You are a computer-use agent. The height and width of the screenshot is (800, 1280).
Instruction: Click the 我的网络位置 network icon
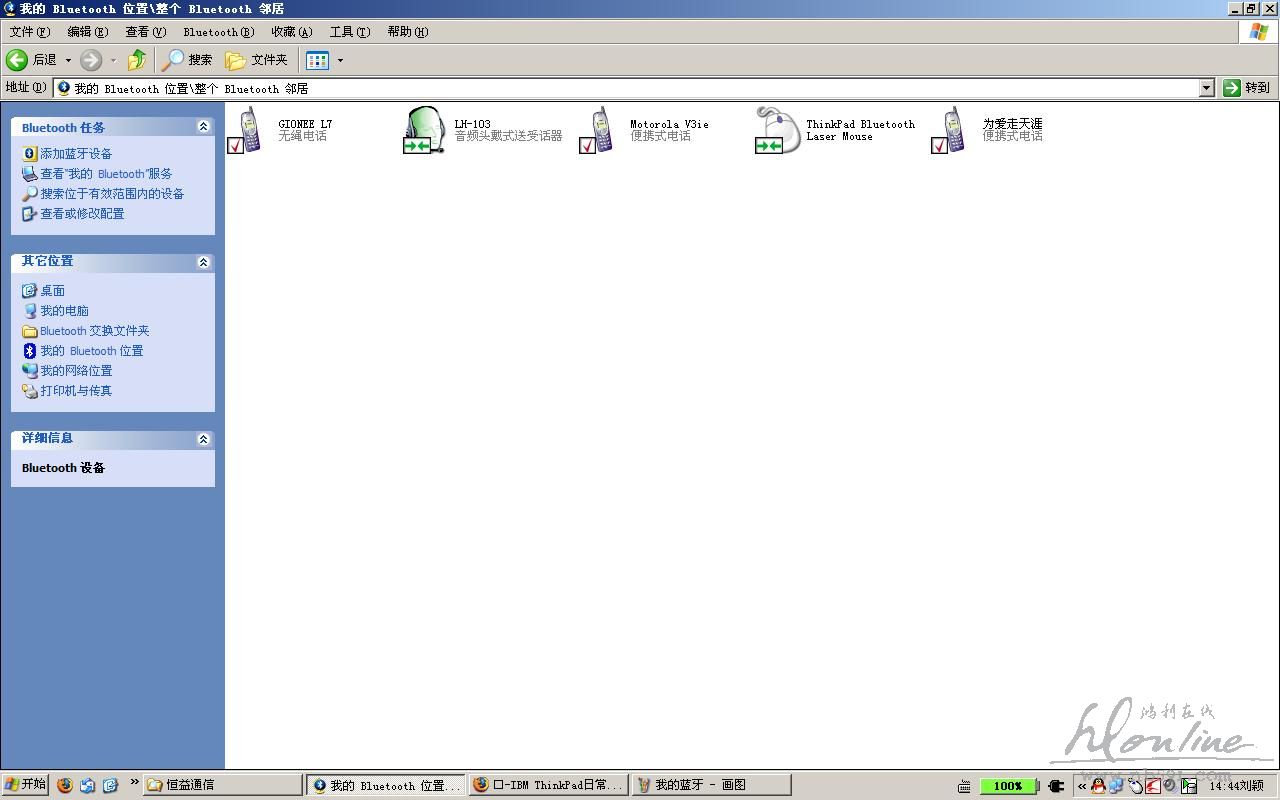pos(30,371)
